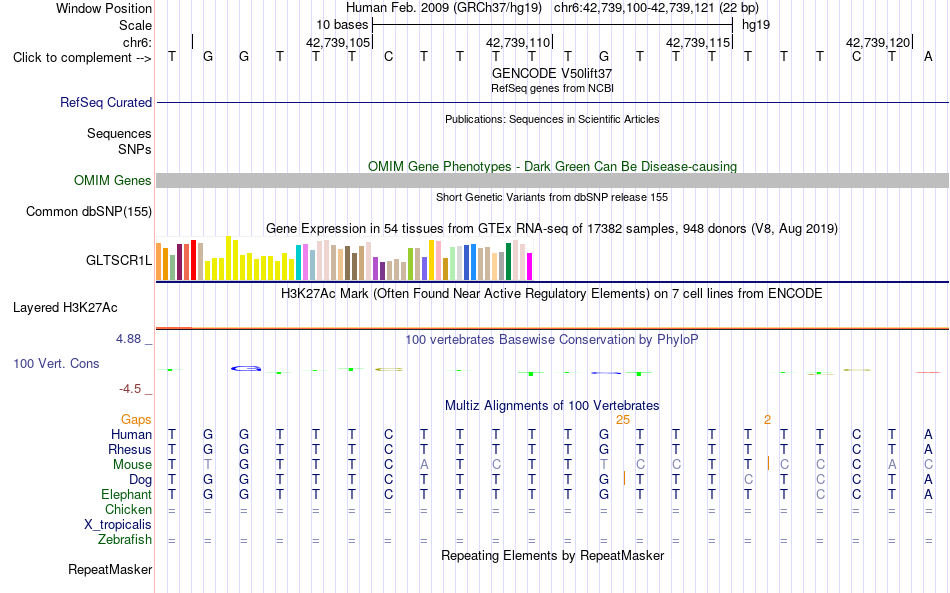Select the Elephant alignment row label
Screen dimensions: 950x593
[126, 494]
